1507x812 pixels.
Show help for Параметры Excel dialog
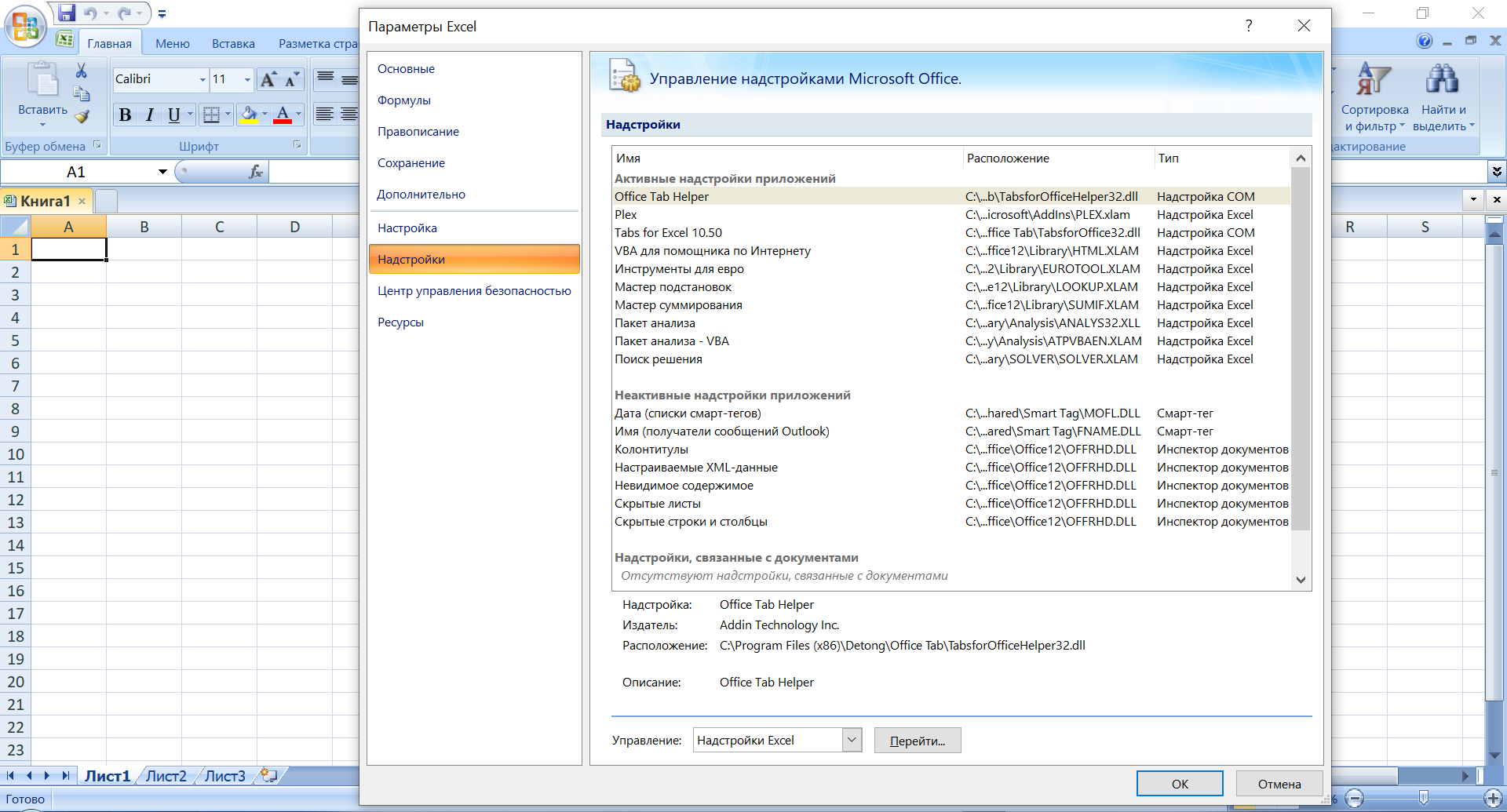click(x=1248, y=26)
